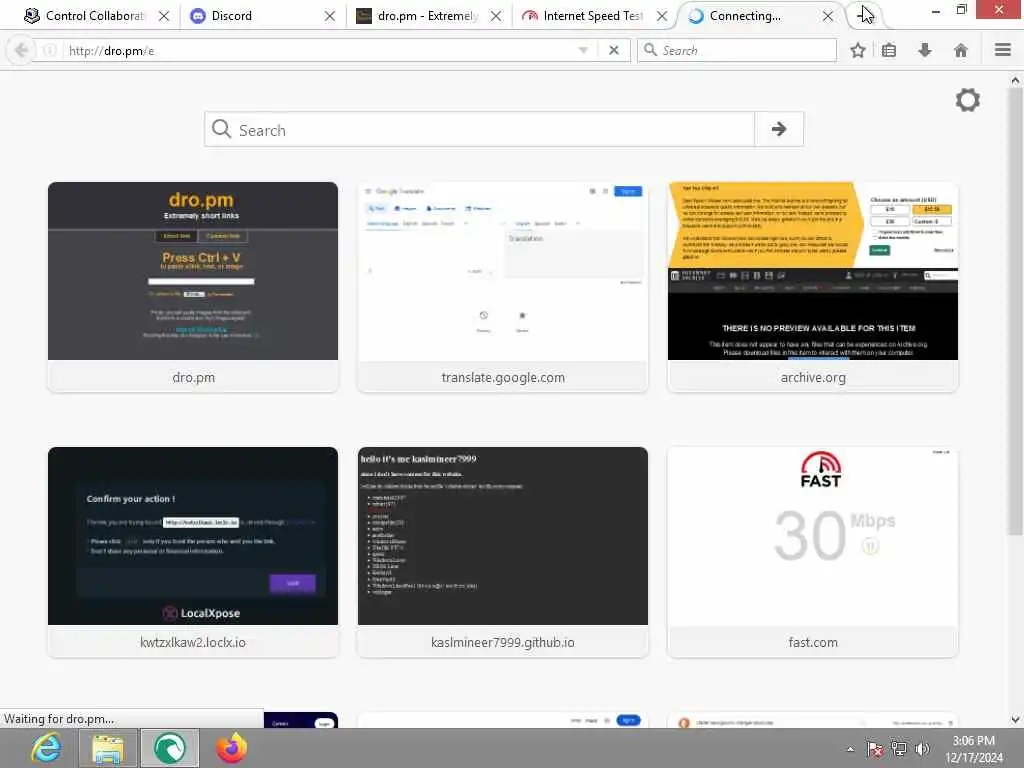
Task: Open the kwtzxlkaw2.loclx.io tile
Action: (193, 552)
